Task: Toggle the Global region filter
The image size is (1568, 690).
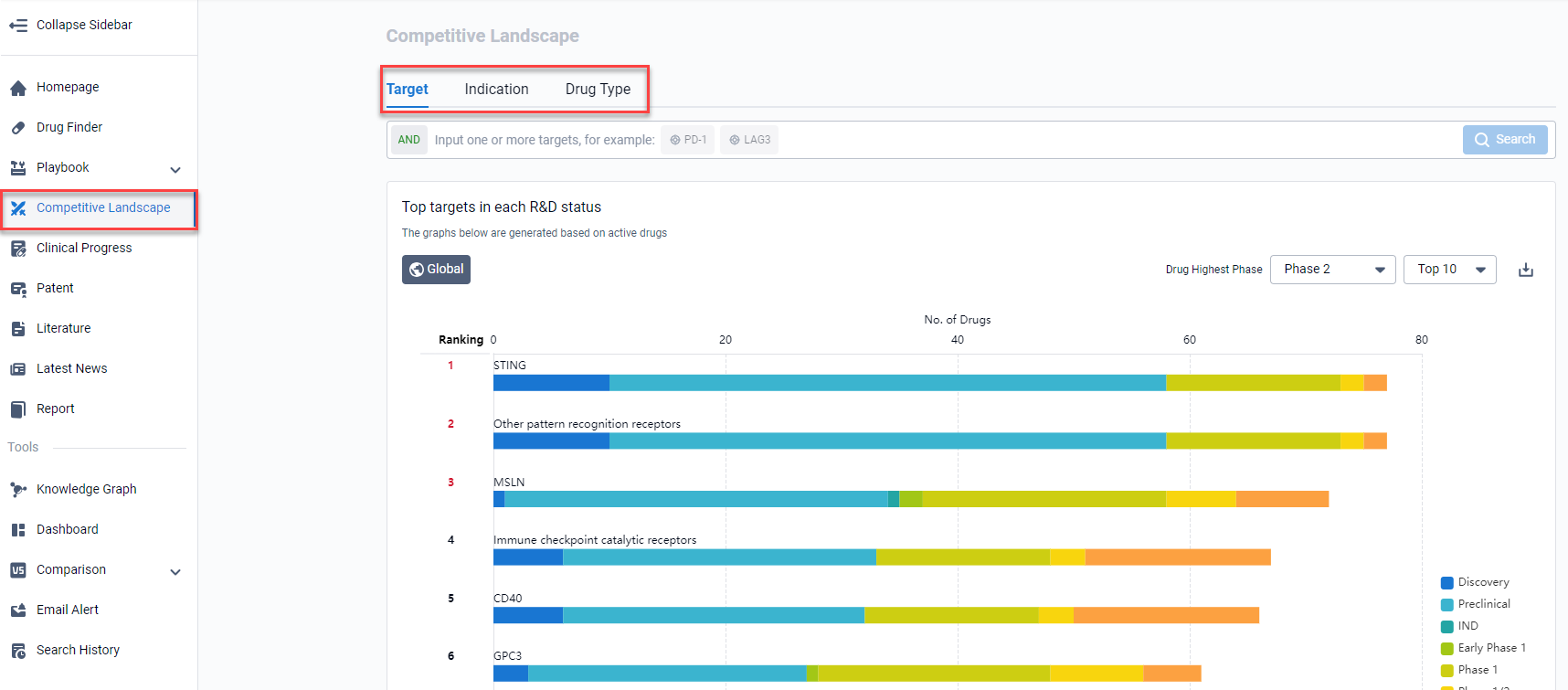Action: 436,270
